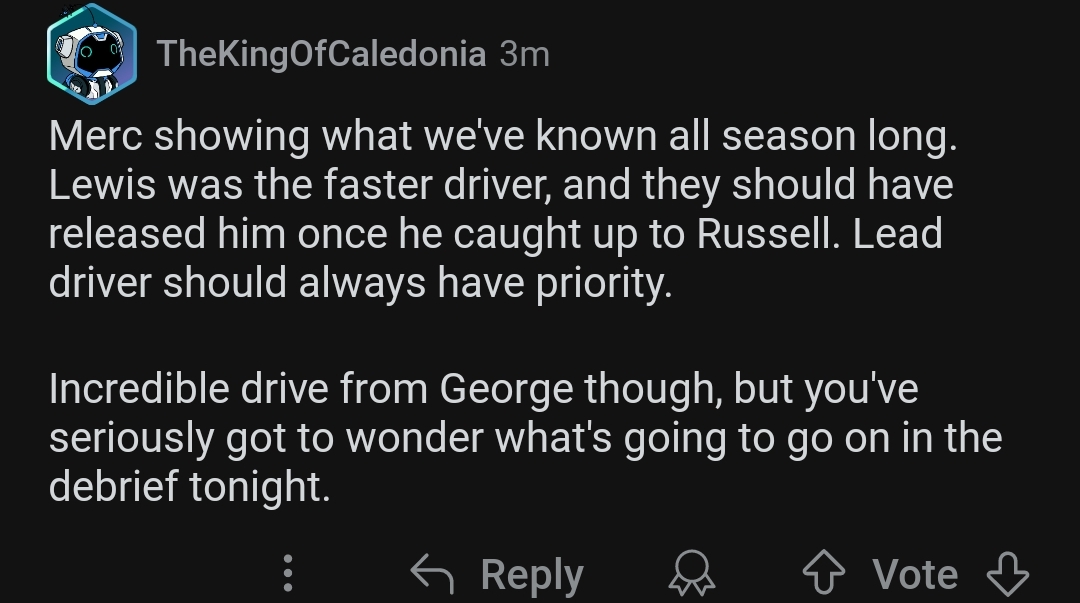Click the curved reply arrow icon
This screenshot has height=603, width=1080.
[432, 573]
